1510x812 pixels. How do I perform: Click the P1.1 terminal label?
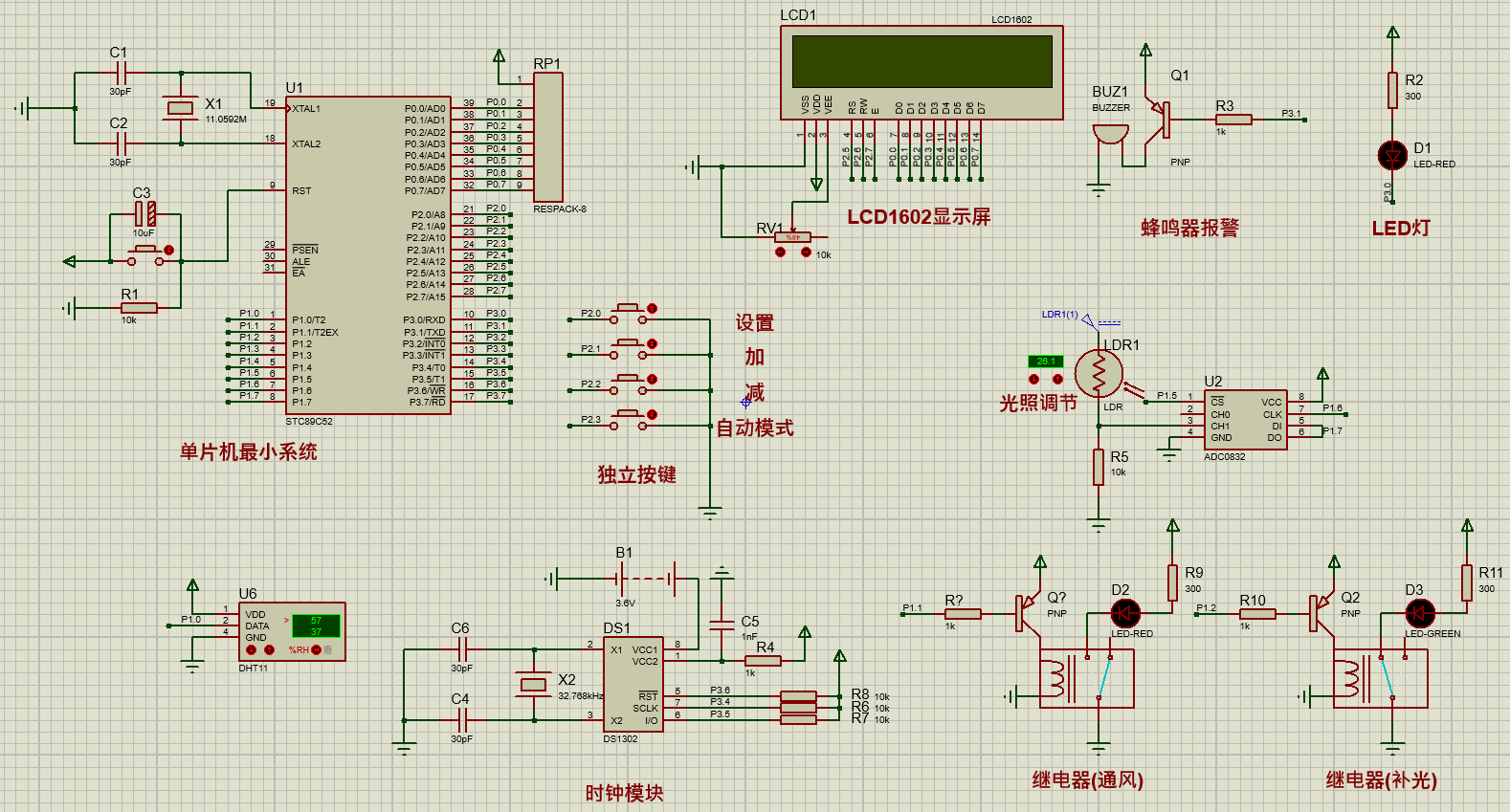click(912, 608)
